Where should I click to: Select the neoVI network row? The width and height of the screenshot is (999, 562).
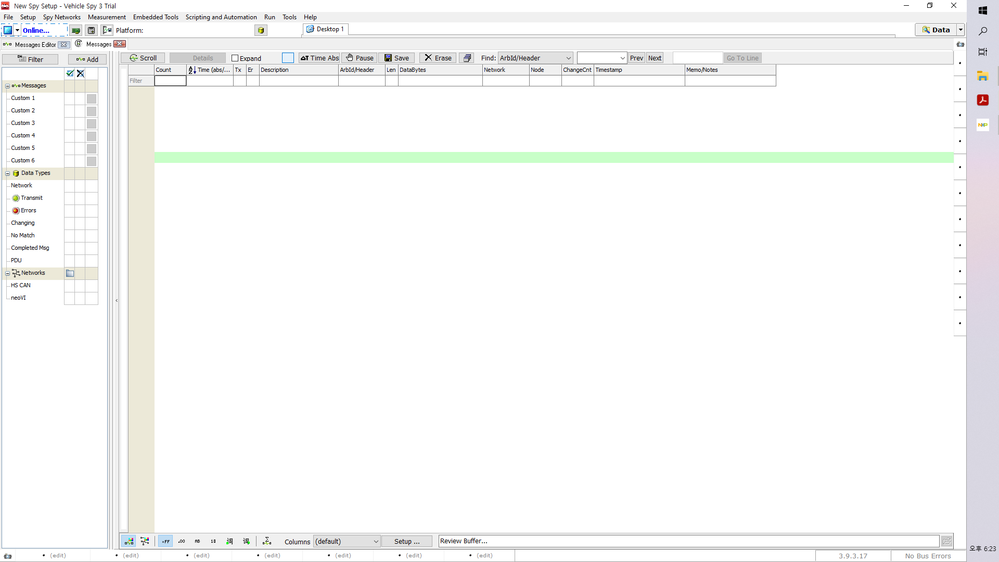coord(18,298)
